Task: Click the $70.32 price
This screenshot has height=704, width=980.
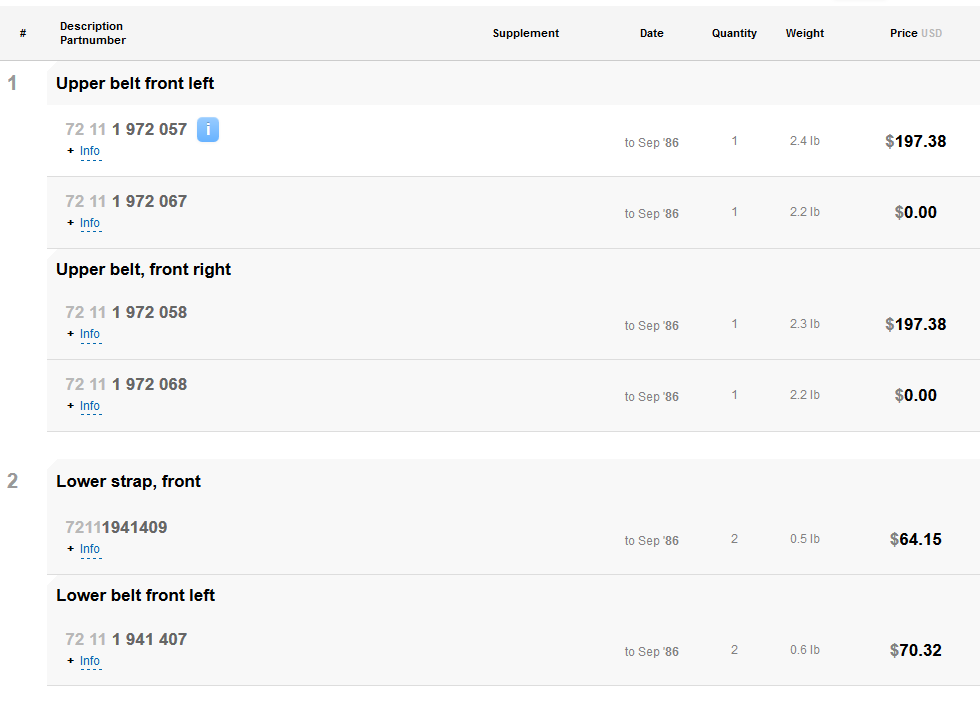Action: (915, 650)
